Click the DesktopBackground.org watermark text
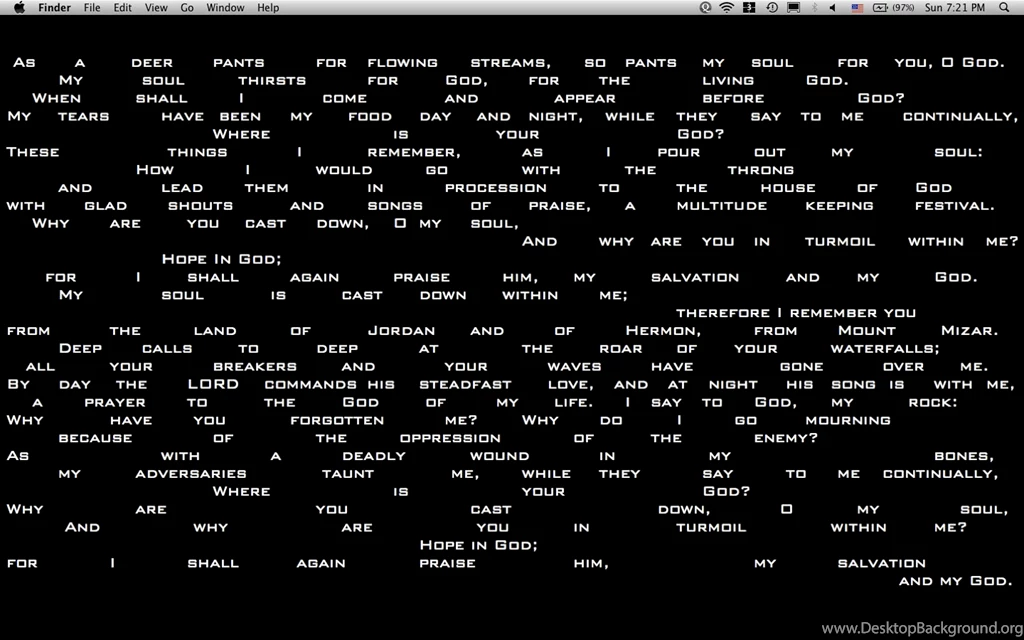This screenshot has height=640, width=1024. click(x=919, y=628)
